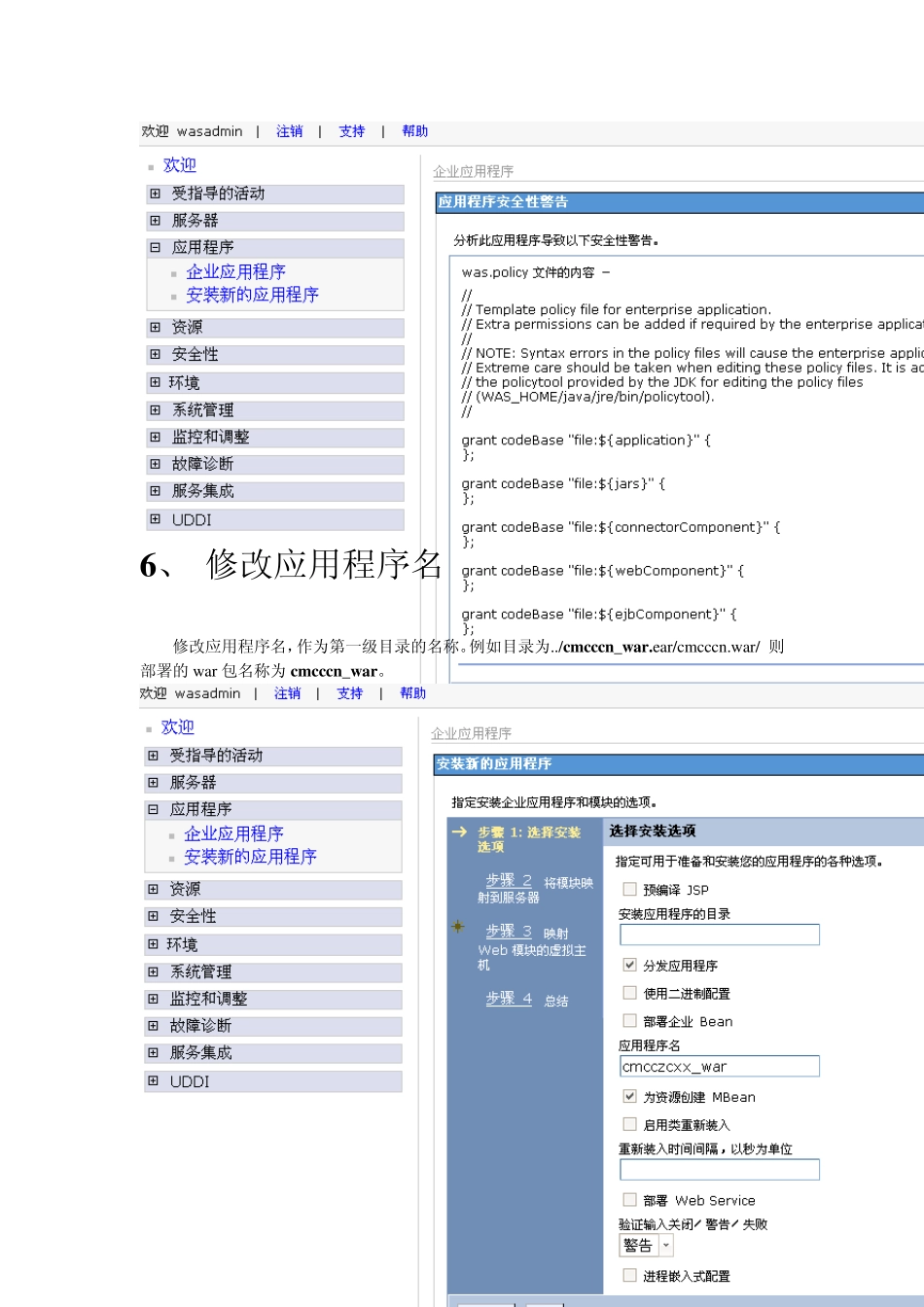Click 支持 in the lower console header
This screenshot has width=924, height=1307.
[x=350, y=693]
